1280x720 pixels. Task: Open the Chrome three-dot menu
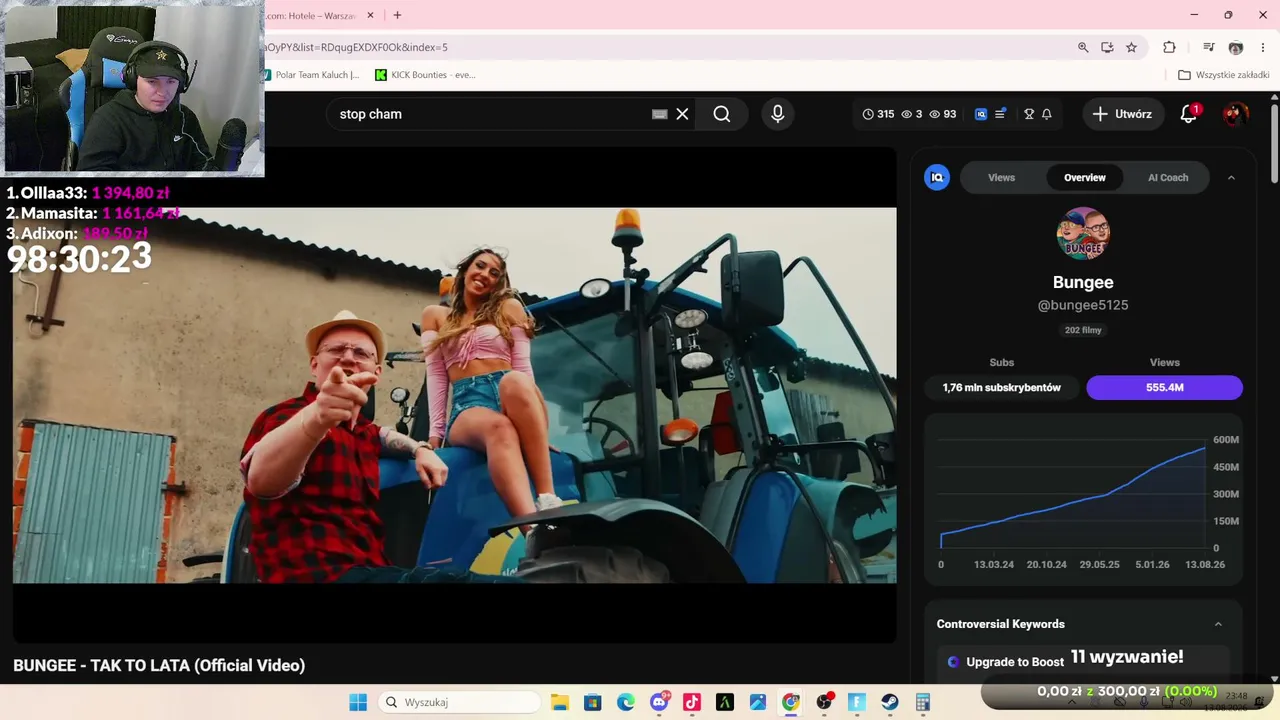(1263, 47)
